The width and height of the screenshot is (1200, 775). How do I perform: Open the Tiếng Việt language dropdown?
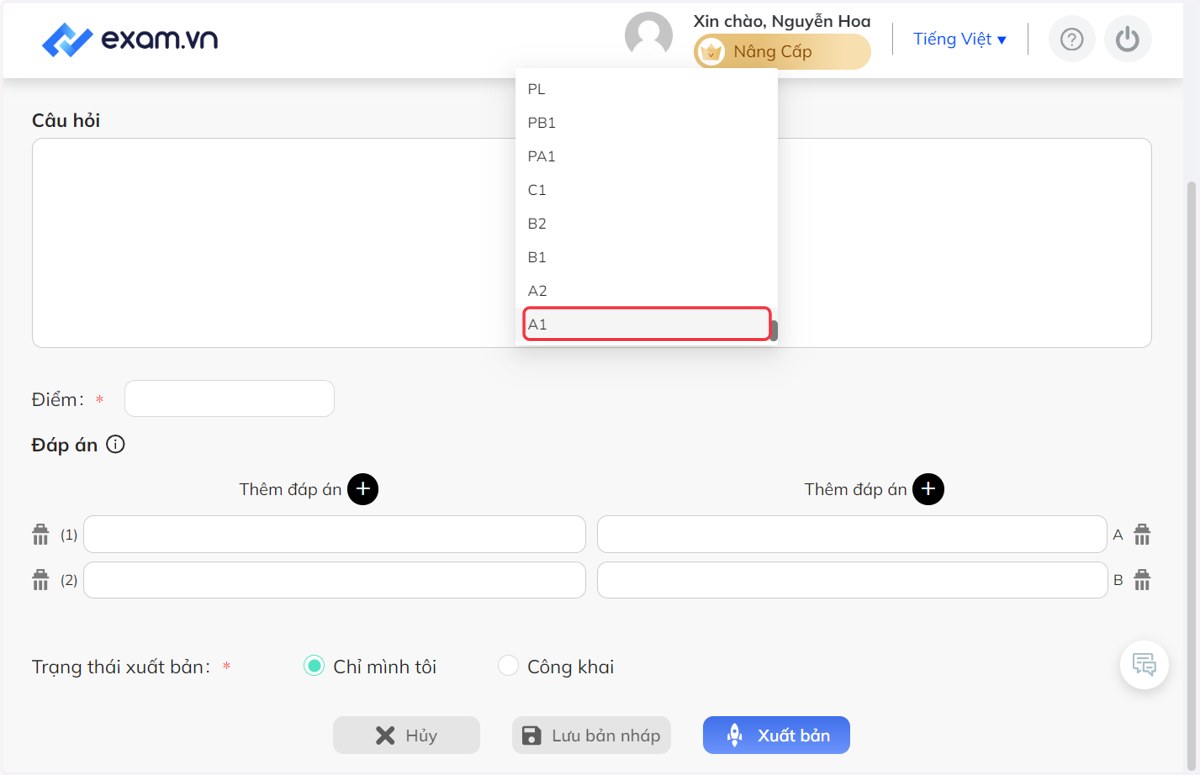click(960, 40)
